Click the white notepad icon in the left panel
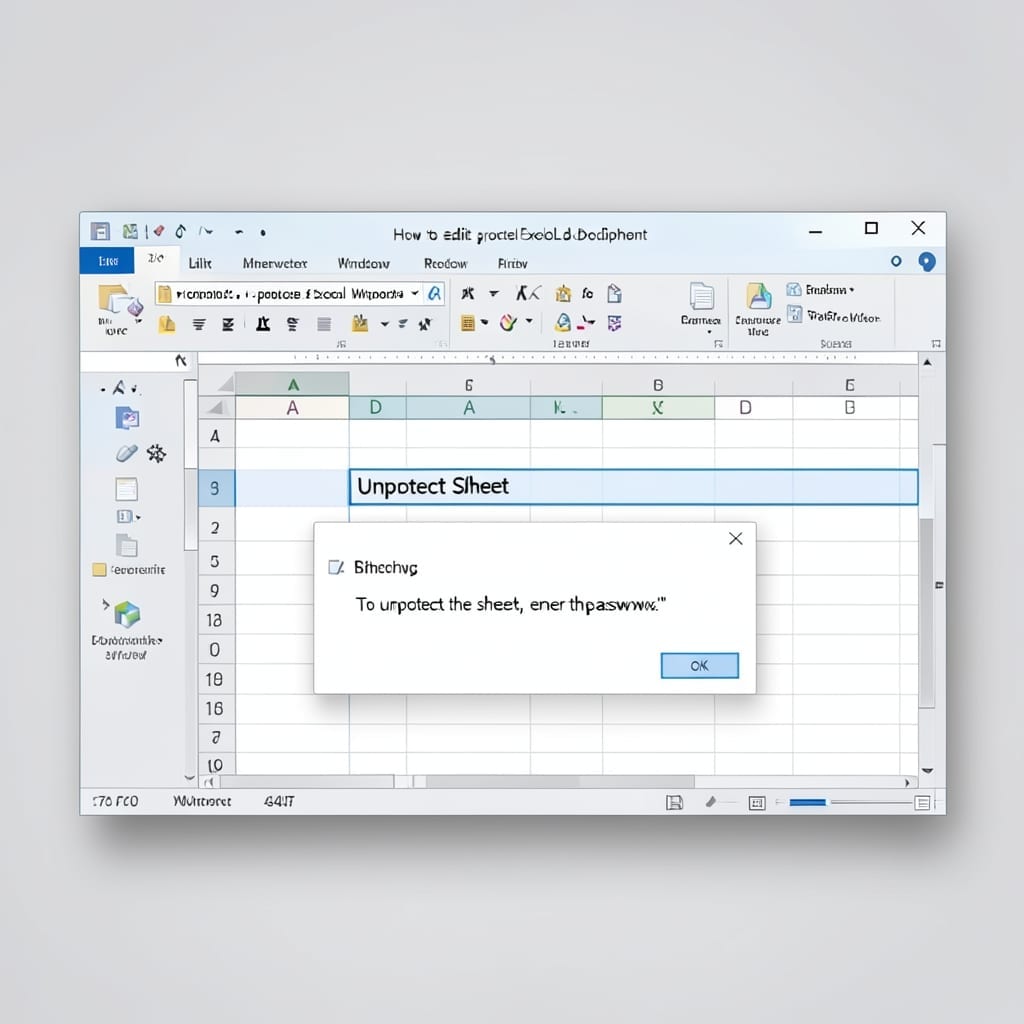 point(126,489)
